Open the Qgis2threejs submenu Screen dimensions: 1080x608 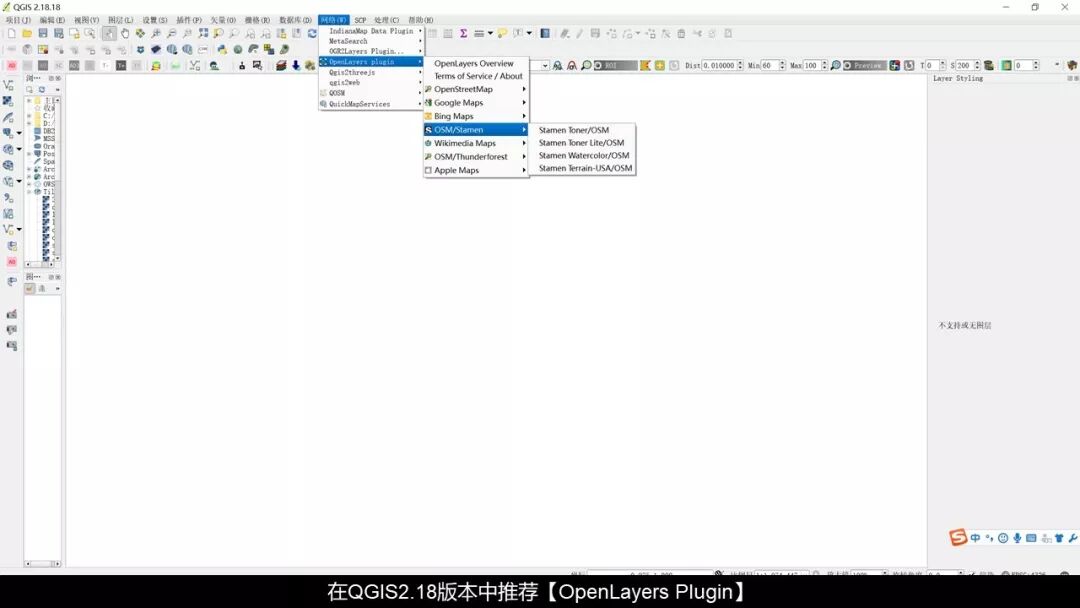click(x=371, y=72)
